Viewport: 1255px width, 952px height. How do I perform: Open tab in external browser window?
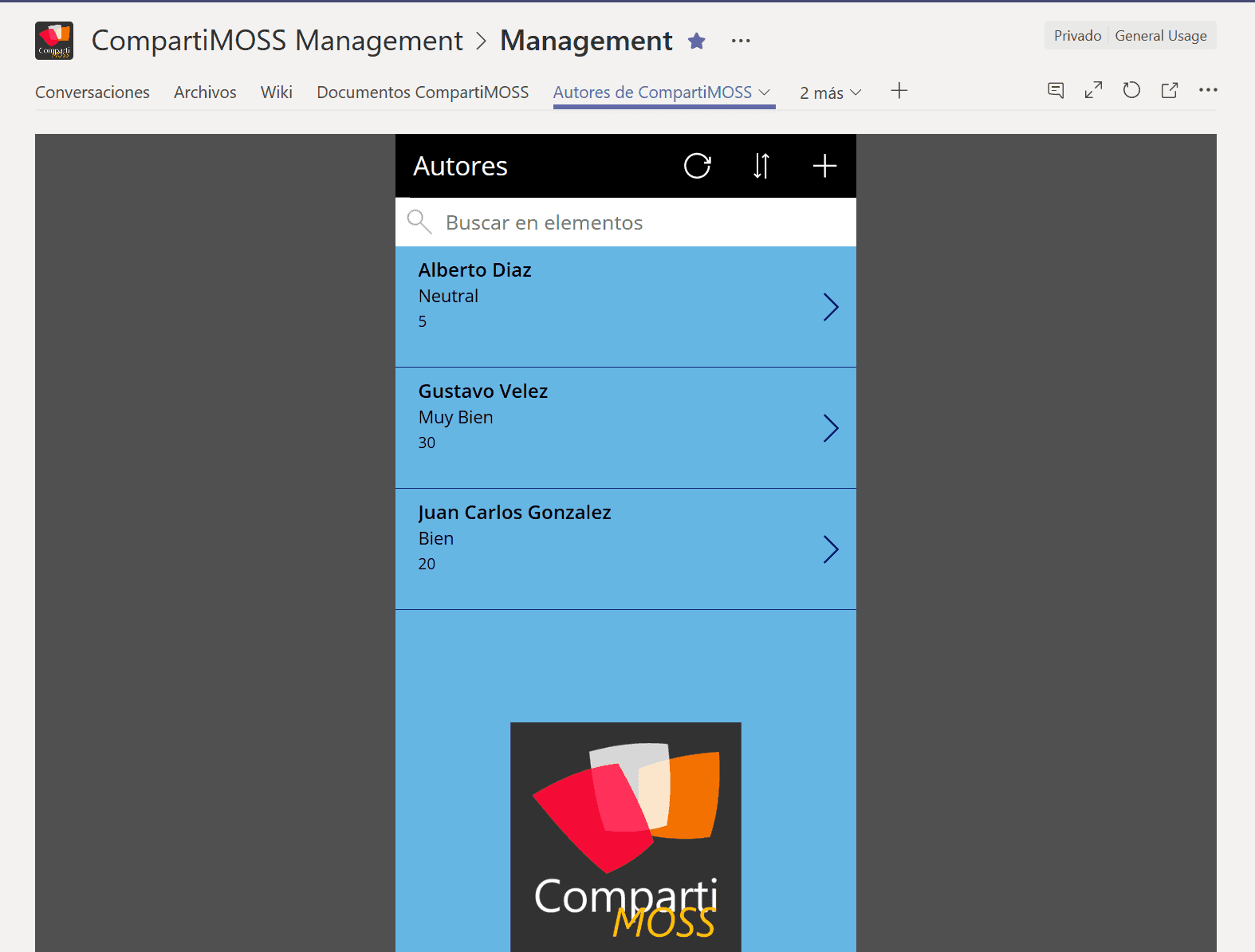(1170, 90)
